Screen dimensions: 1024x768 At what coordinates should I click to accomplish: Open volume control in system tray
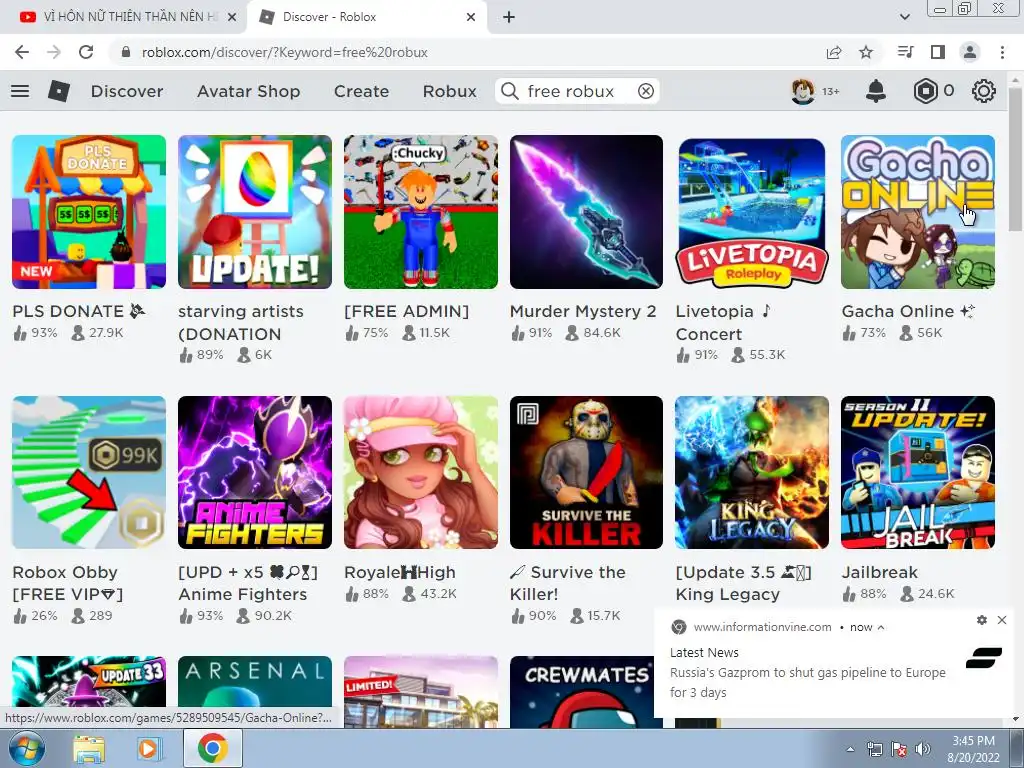(x=923, y=749)
